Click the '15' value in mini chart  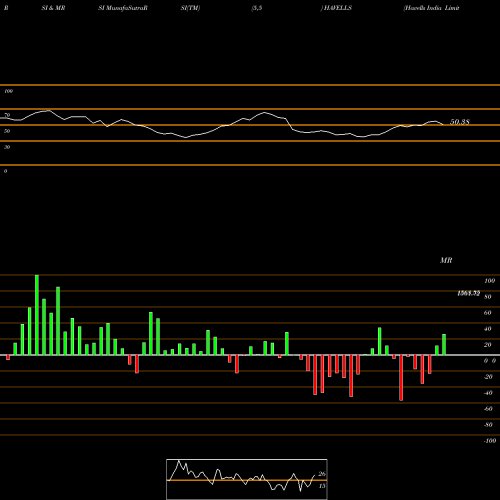click(322, 486)
